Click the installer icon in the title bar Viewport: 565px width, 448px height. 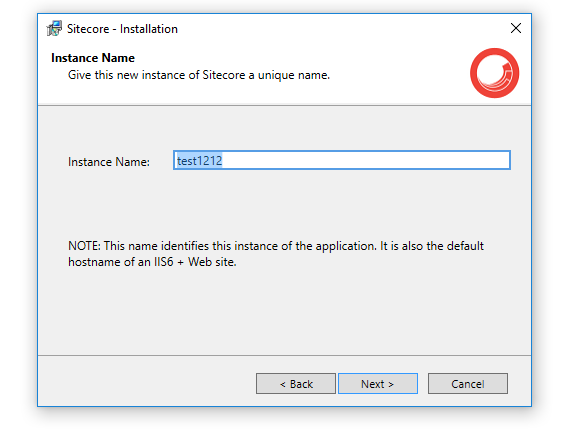(54, 28)
